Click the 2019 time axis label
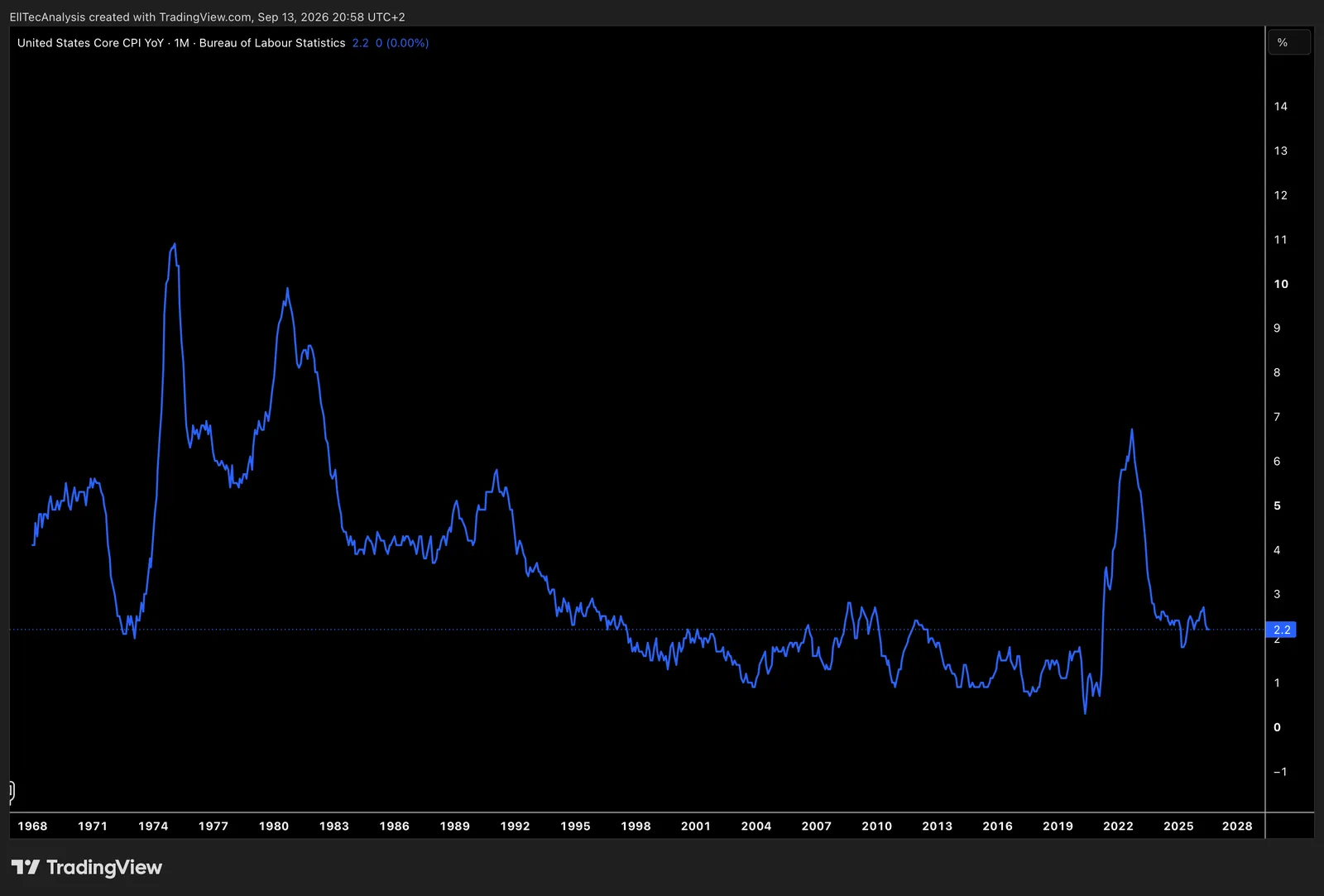Image resolution: width=1324 pixels, height=896 pixels. click(1058, 826)
